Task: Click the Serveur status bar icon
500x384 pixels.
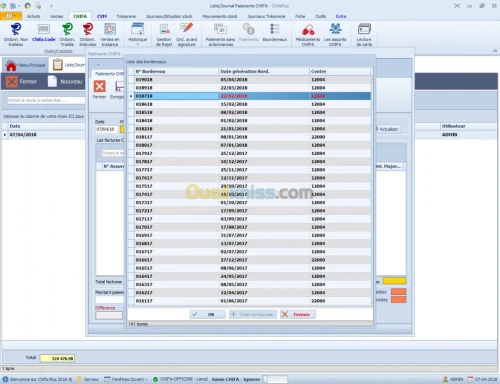Action: pyautogui.click(x=79, y=379)
